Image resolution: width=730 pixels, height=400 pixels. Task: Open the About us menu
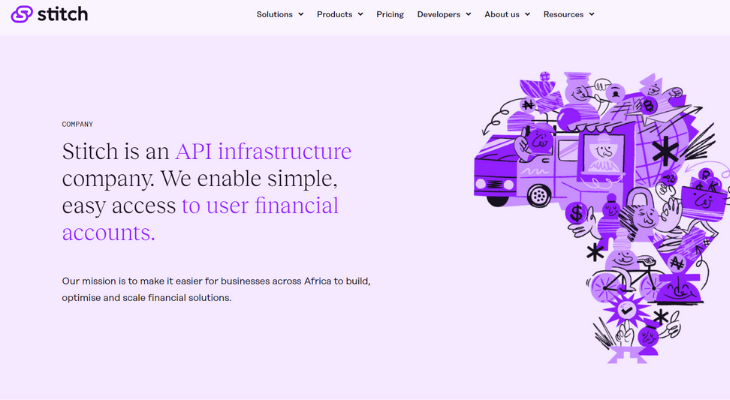click(502, 14)
